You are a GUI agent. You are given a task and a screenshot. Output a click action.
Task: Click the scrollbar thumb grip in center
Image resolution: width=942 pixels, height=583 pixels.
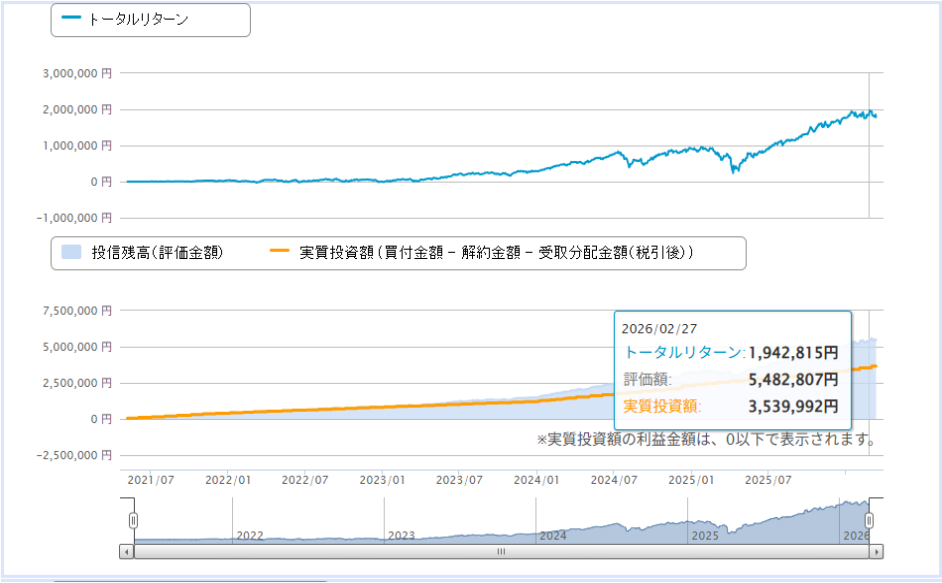pos(501,551)
